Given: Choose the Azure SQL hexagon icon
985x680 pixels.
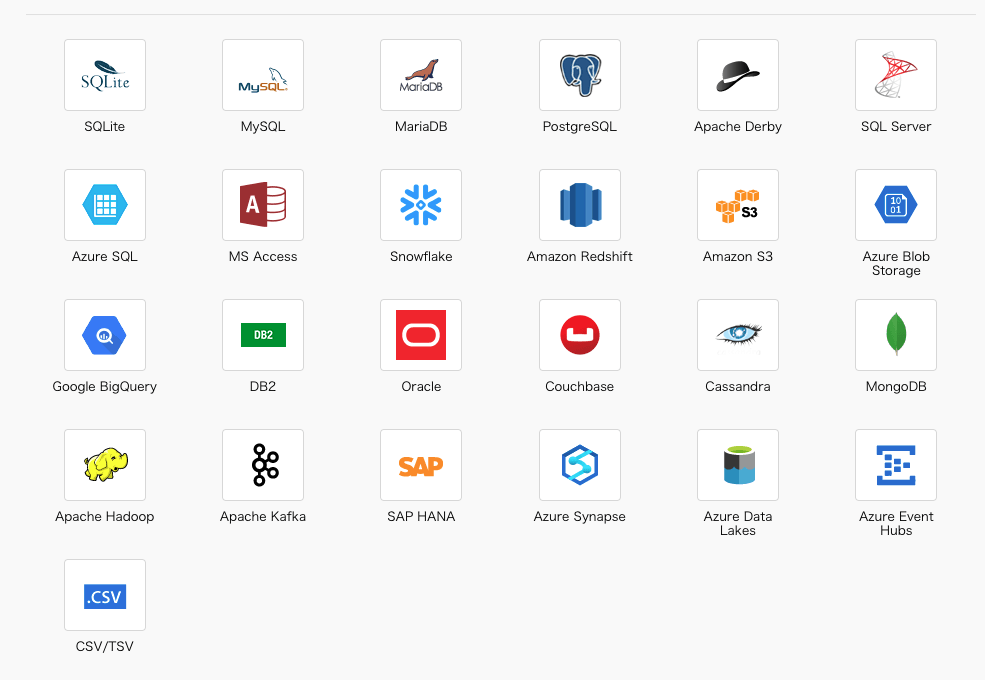Looking at the screenshot, I should [x=105, y=205].
